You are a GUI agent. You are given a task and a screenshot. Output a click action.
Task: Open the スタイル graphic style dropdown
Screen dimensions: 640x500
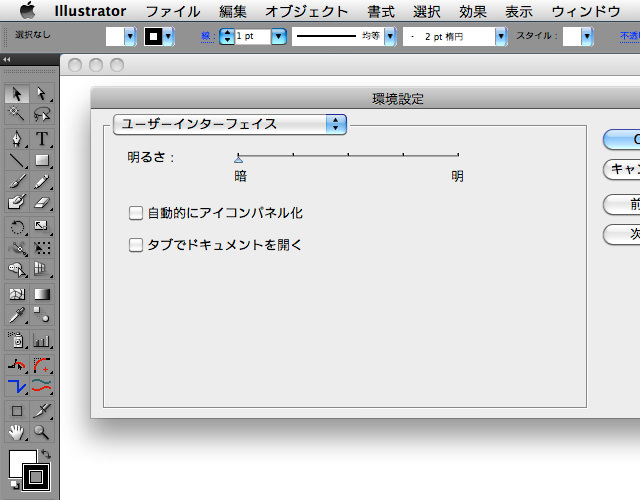587,36
